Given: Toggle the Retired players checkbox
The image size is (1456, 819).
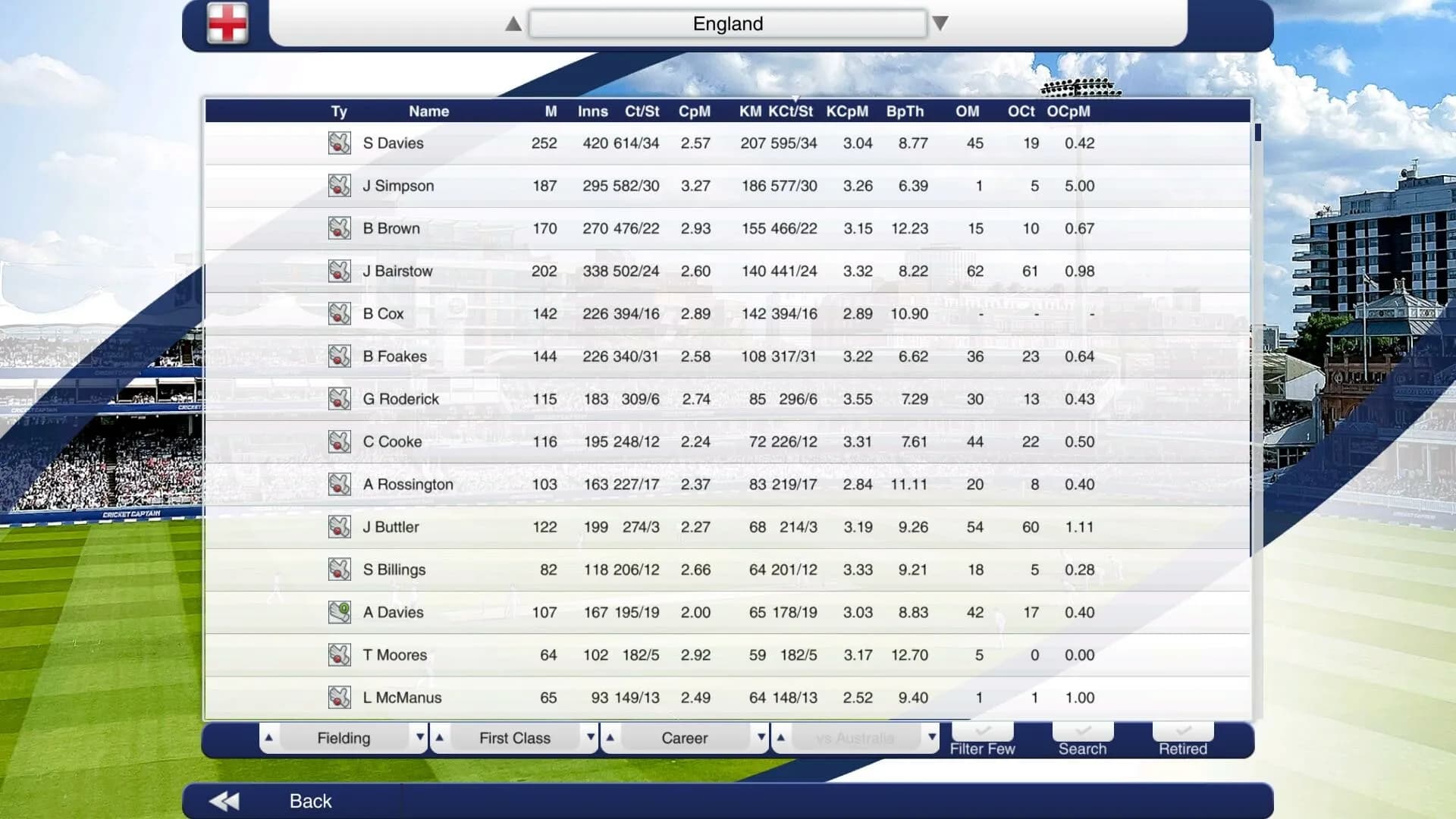Looking at the screenshot, I should tap(1182, 732).
